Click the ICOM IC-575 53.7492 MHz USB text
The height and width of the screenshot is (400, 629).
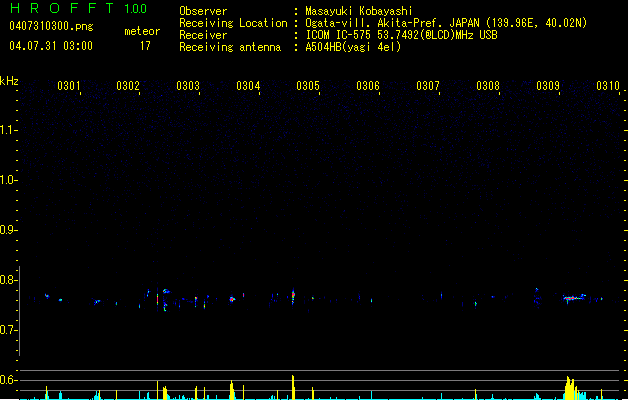[401, 35]
